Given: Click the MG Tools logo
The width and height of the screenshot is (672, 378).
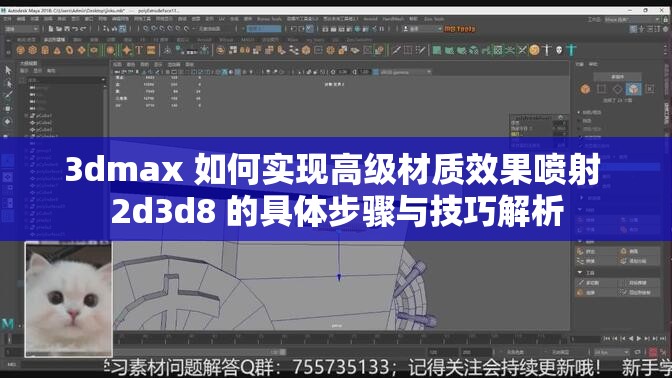Looking at the screenshot, I should 460,29.
